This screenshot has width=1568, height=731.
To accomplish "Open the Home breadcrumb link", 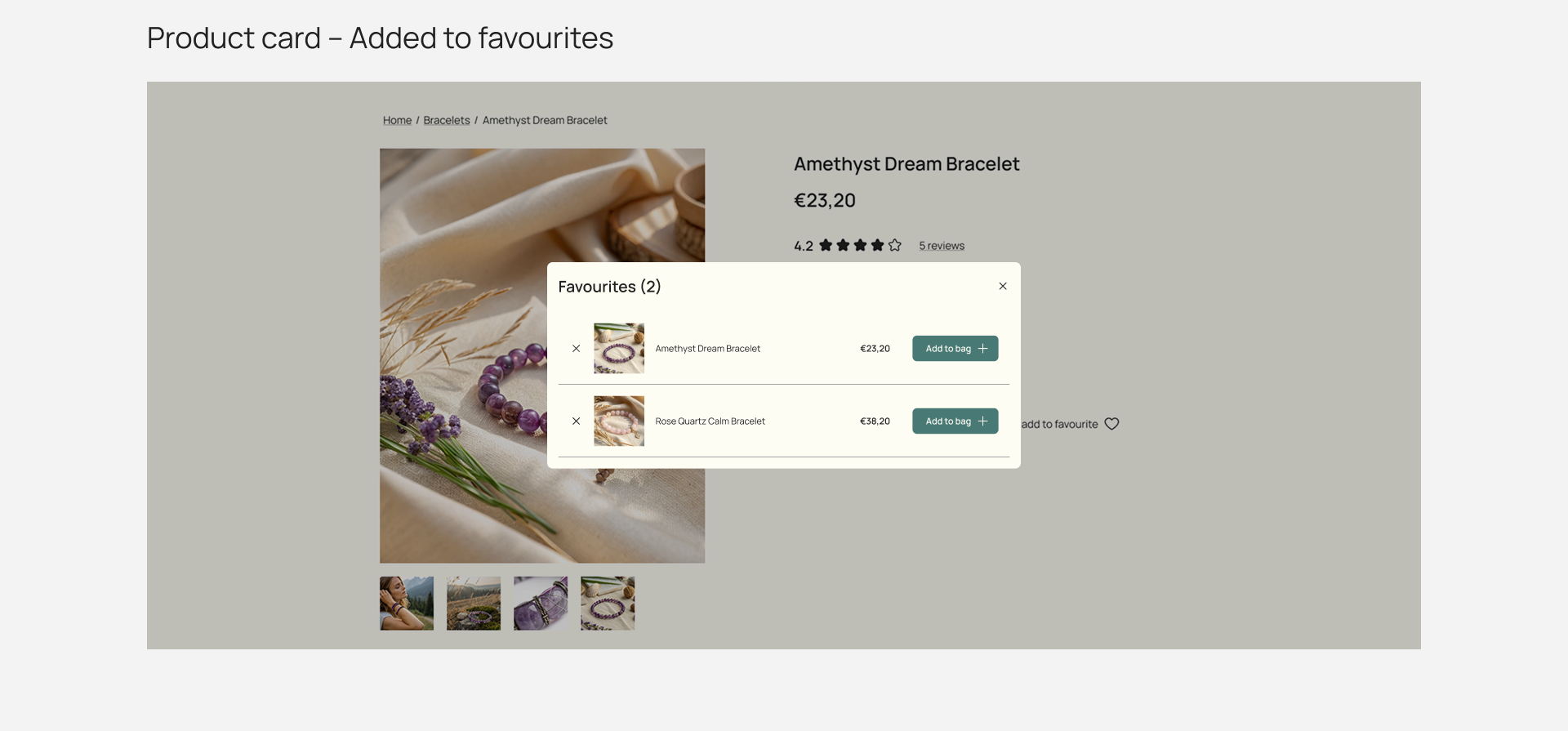I will point(397,121).
